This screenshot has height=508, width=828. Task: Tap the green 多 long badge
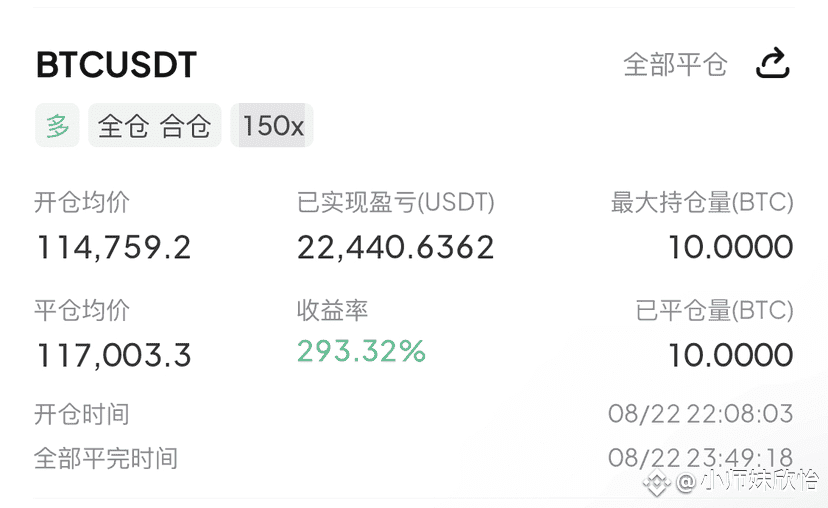(57, 125)
